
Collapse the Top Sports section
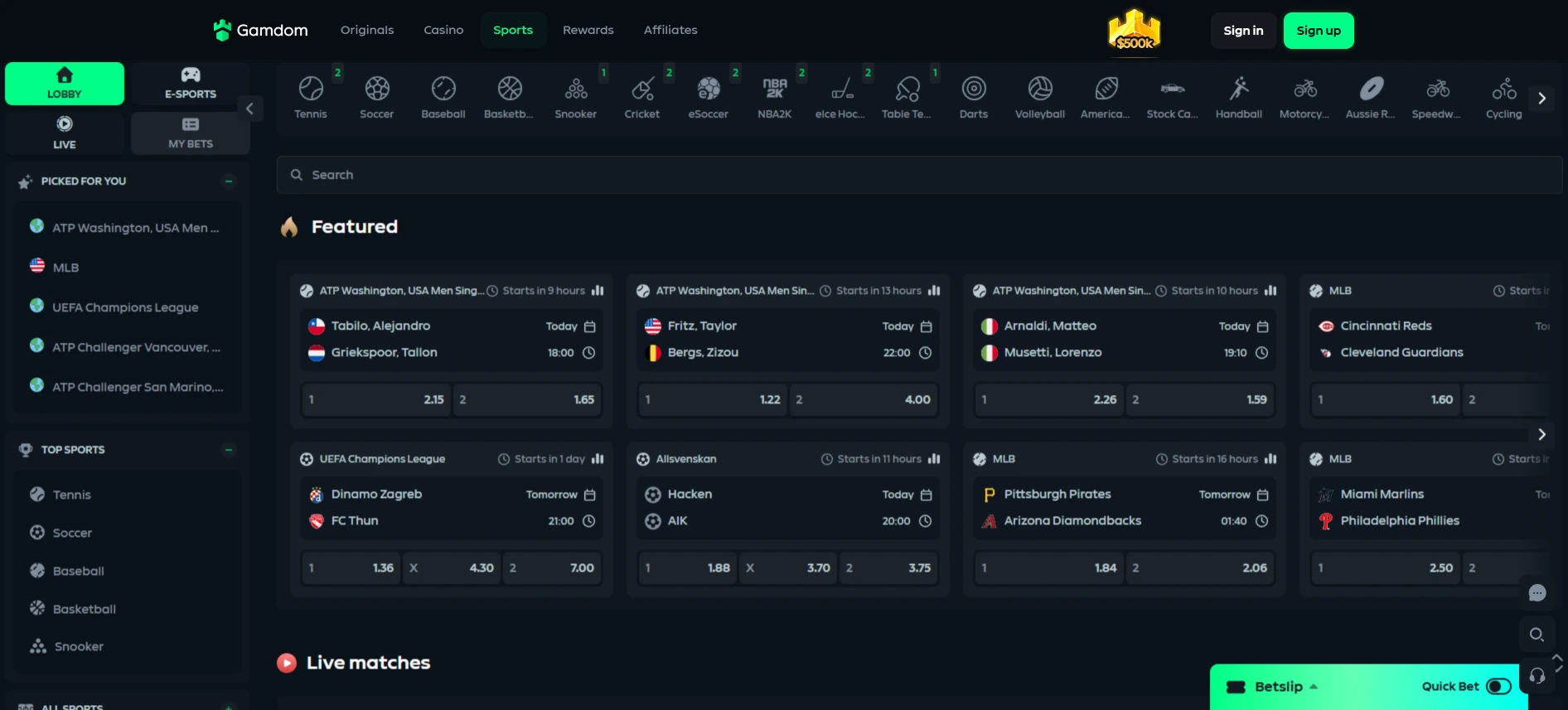(x=229, y=450)
